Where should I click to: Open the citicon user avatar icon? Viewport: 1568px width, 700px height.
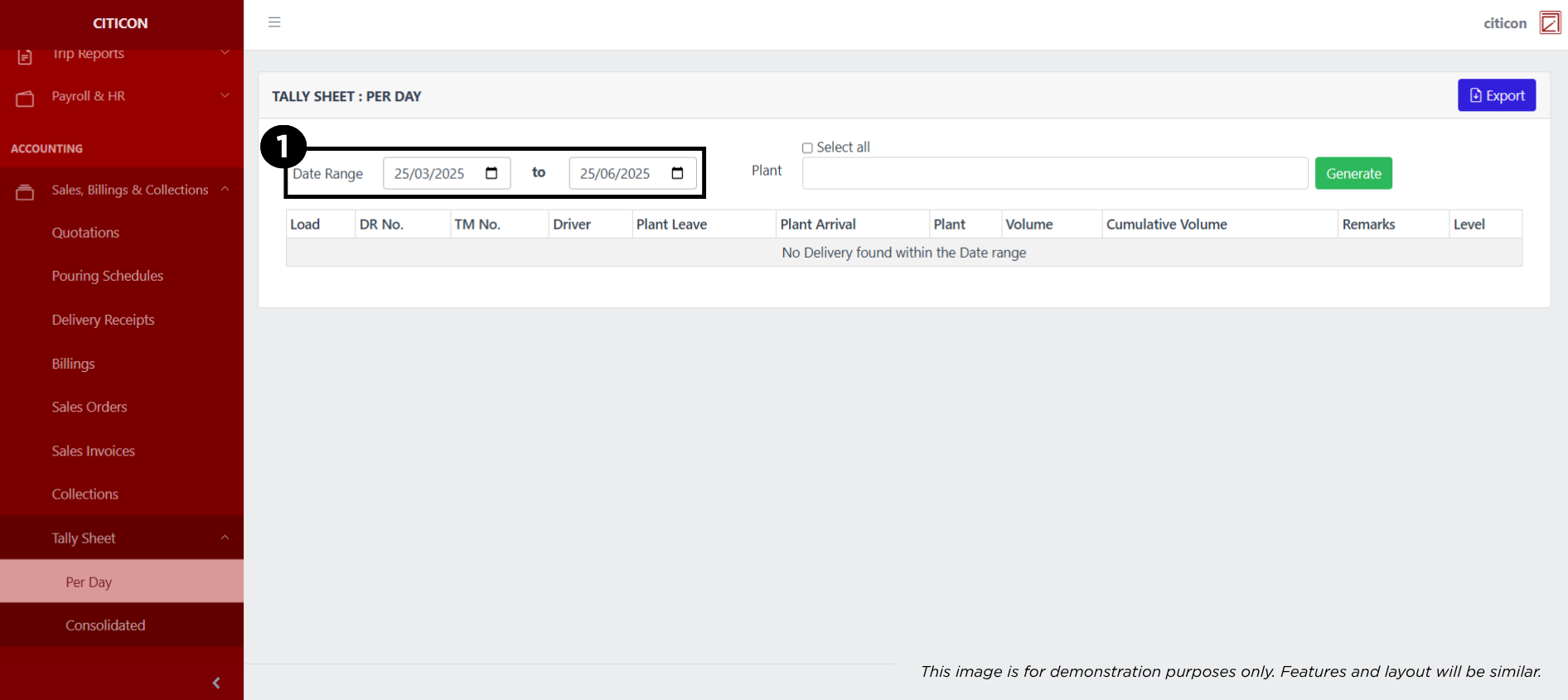coord(1549,22)
